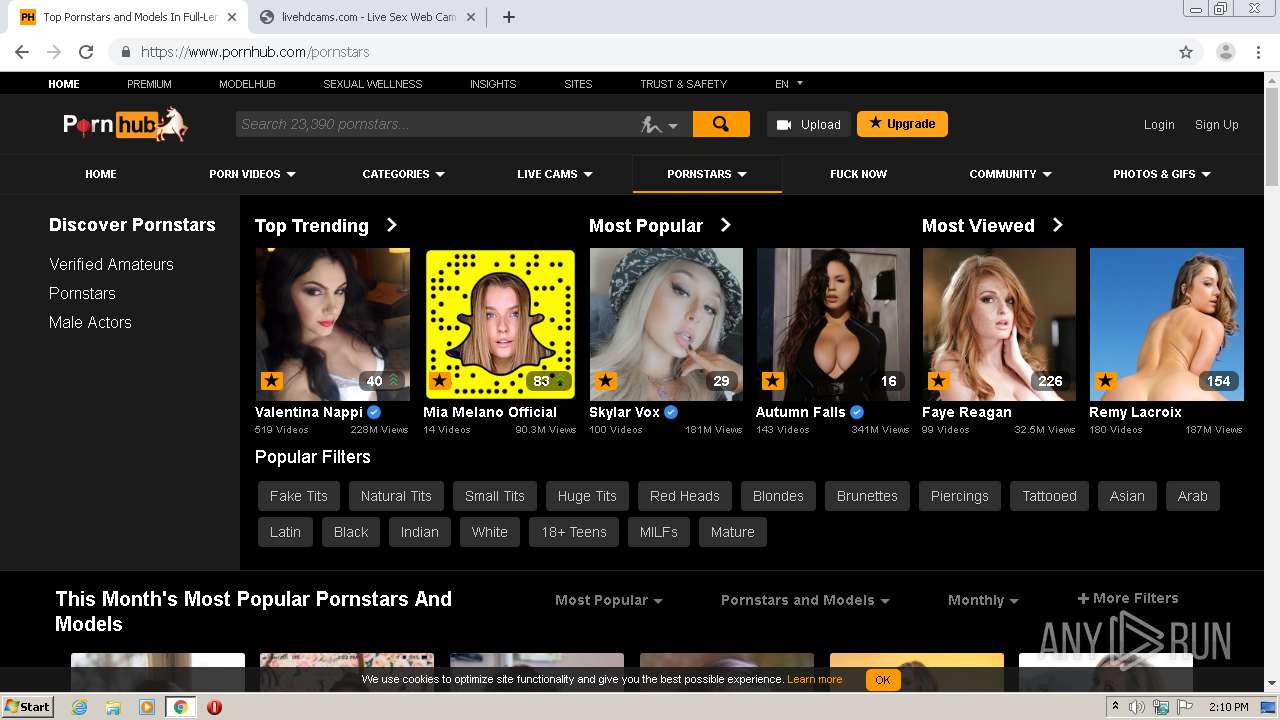Select HOME in the main navigation bar
The width and height of the screenshot is (1280, 720).
pos(100,174)
